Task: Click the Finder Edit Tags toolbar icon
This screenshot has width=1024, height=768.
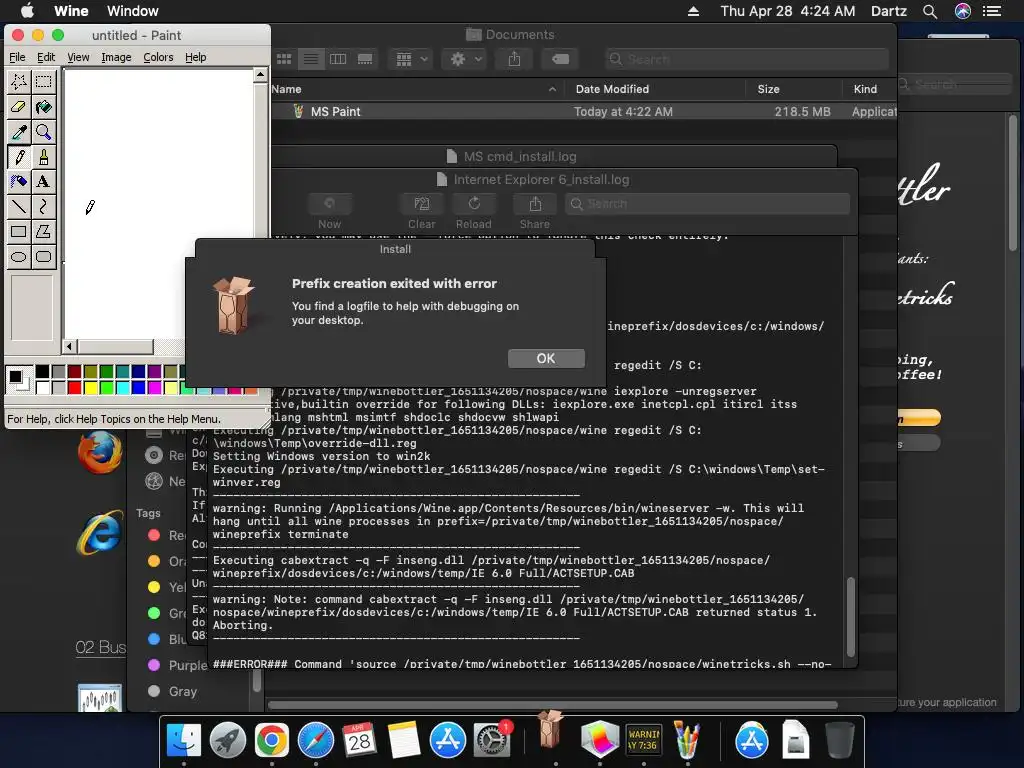Action: tap(560, 59)
